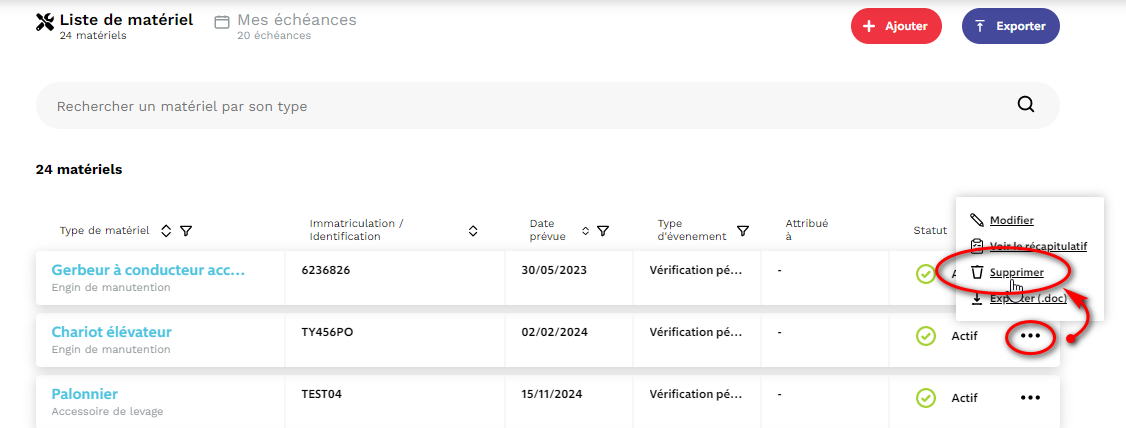Select Exporter (.doc) in the context menu

click(1028, 298)
